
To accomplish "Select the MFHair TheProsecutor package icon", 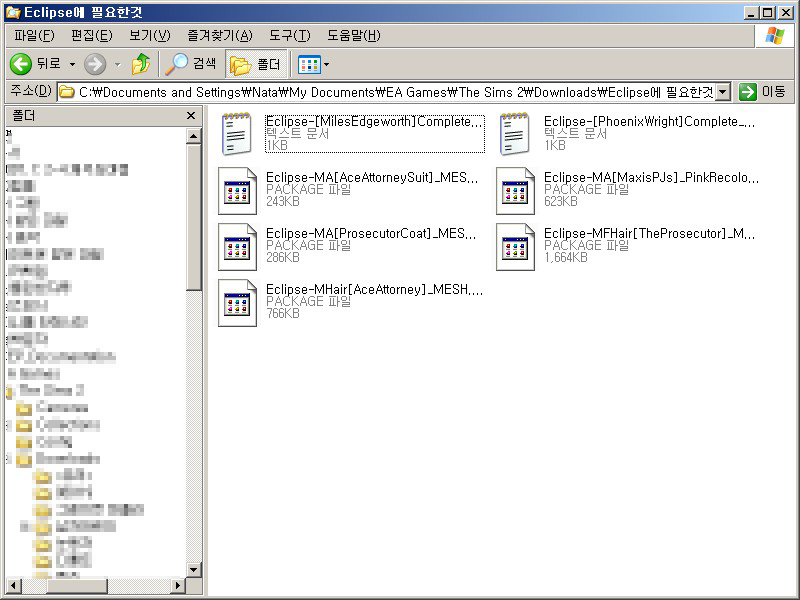I will (515, 247).
